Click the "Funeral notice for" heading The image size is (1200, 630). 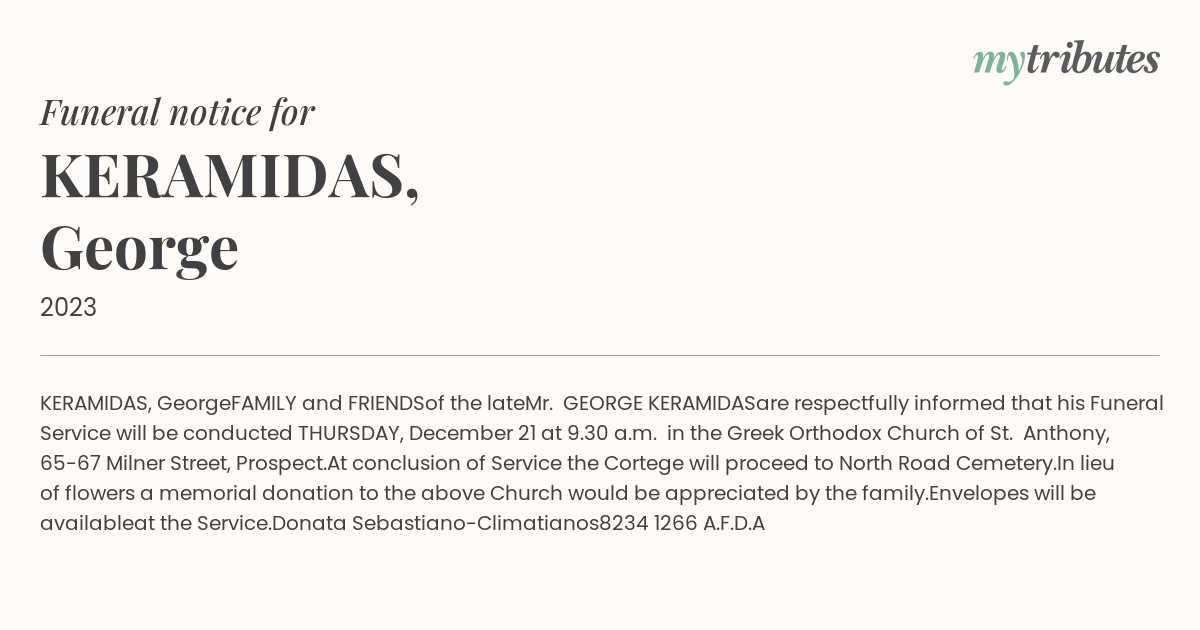coord(178,113)
